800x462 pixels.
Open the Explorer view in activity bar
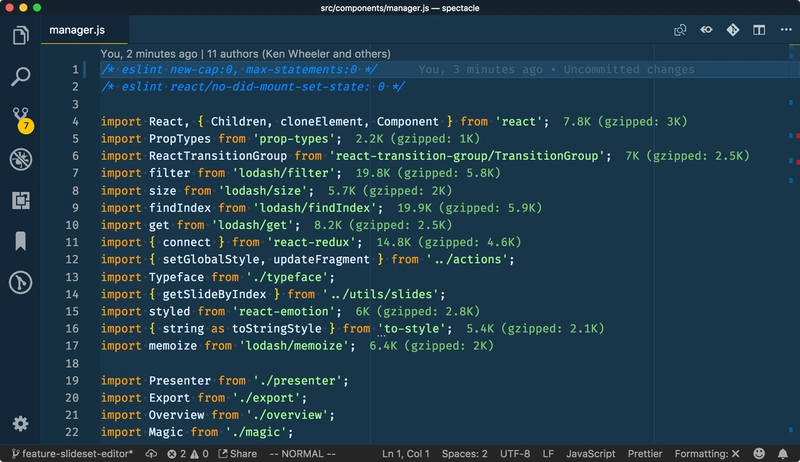[x=20, y=35]
